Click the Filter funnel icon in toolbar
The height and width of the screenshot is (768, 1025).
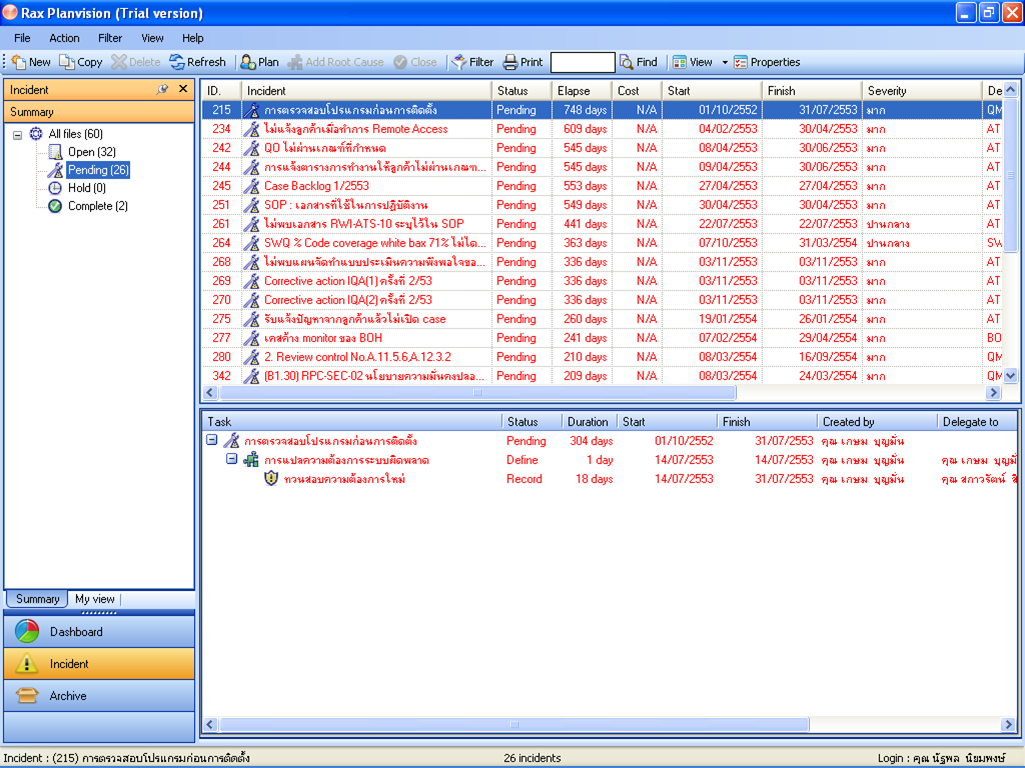click(x=459, y=62)
